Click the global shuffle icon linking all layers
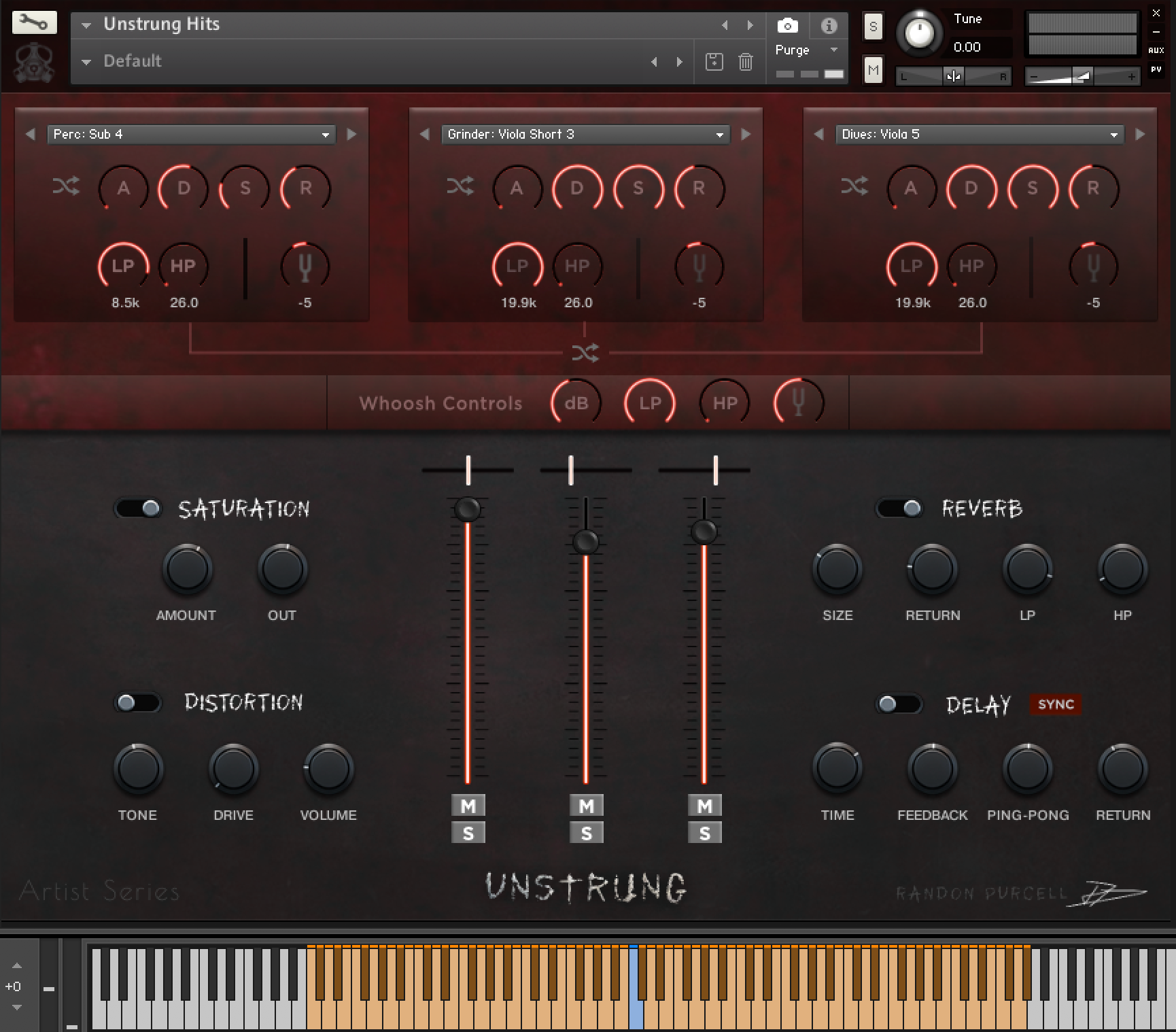 coord(585,353)
